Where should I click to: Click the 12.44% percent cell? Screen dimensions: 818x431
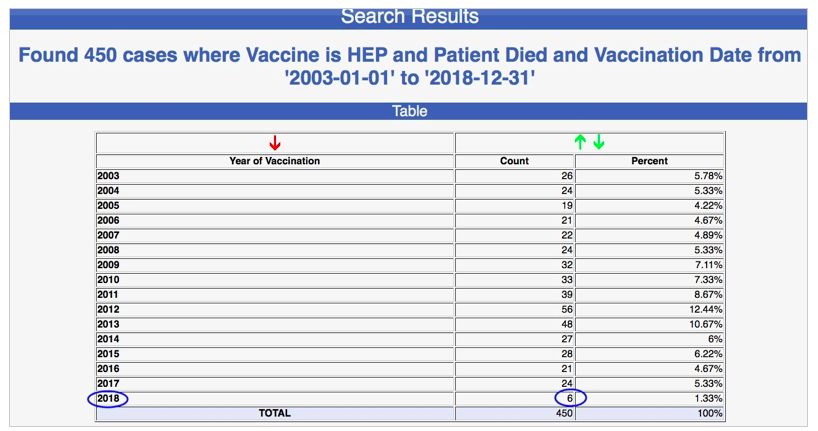coord(703,310)
